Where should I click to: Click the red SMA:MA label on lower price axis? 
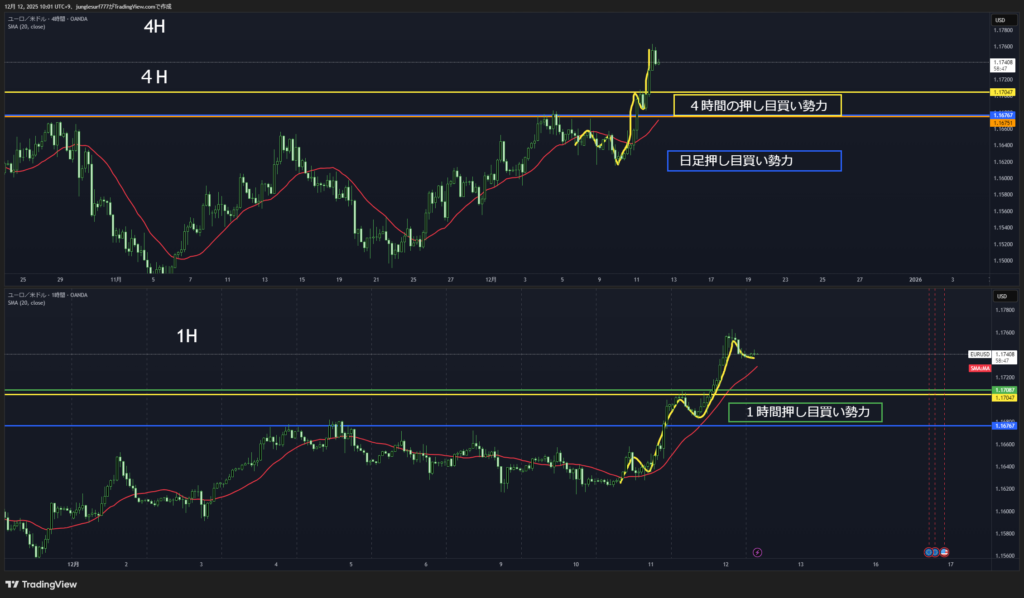(x=980, y=368)
